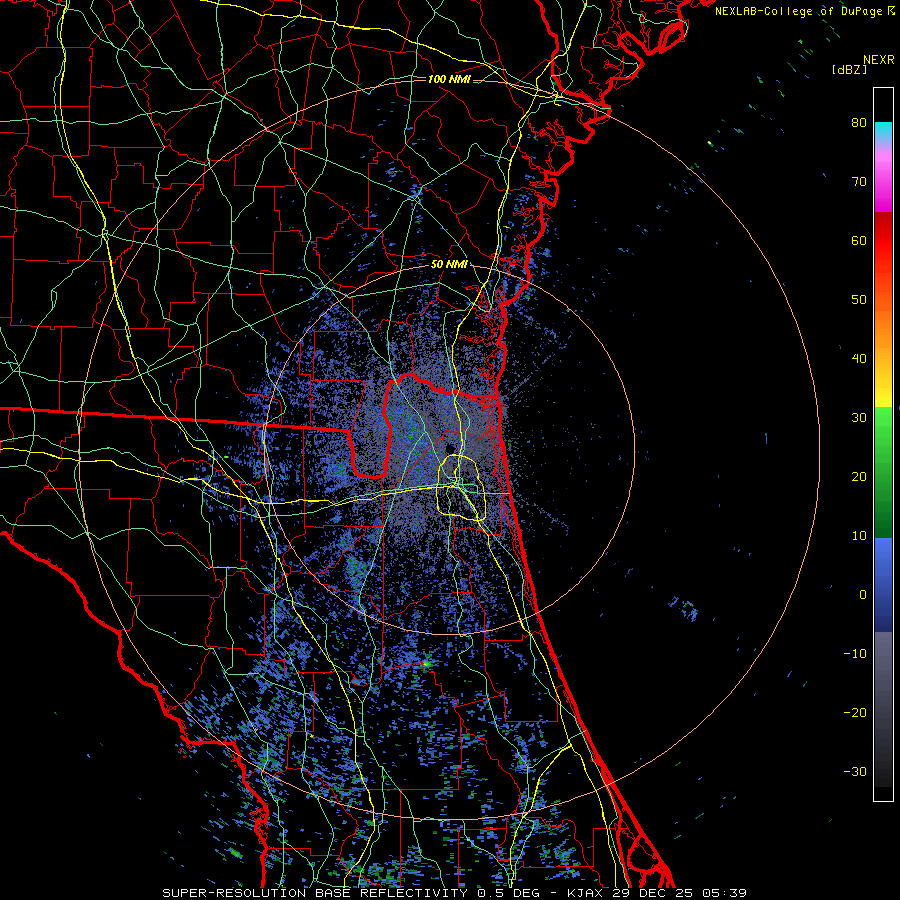Click the Super-Resolution Base Reflectivity KJAX caption
The height and width of the screenshot is (900, 900).
[x=454, y=893]
